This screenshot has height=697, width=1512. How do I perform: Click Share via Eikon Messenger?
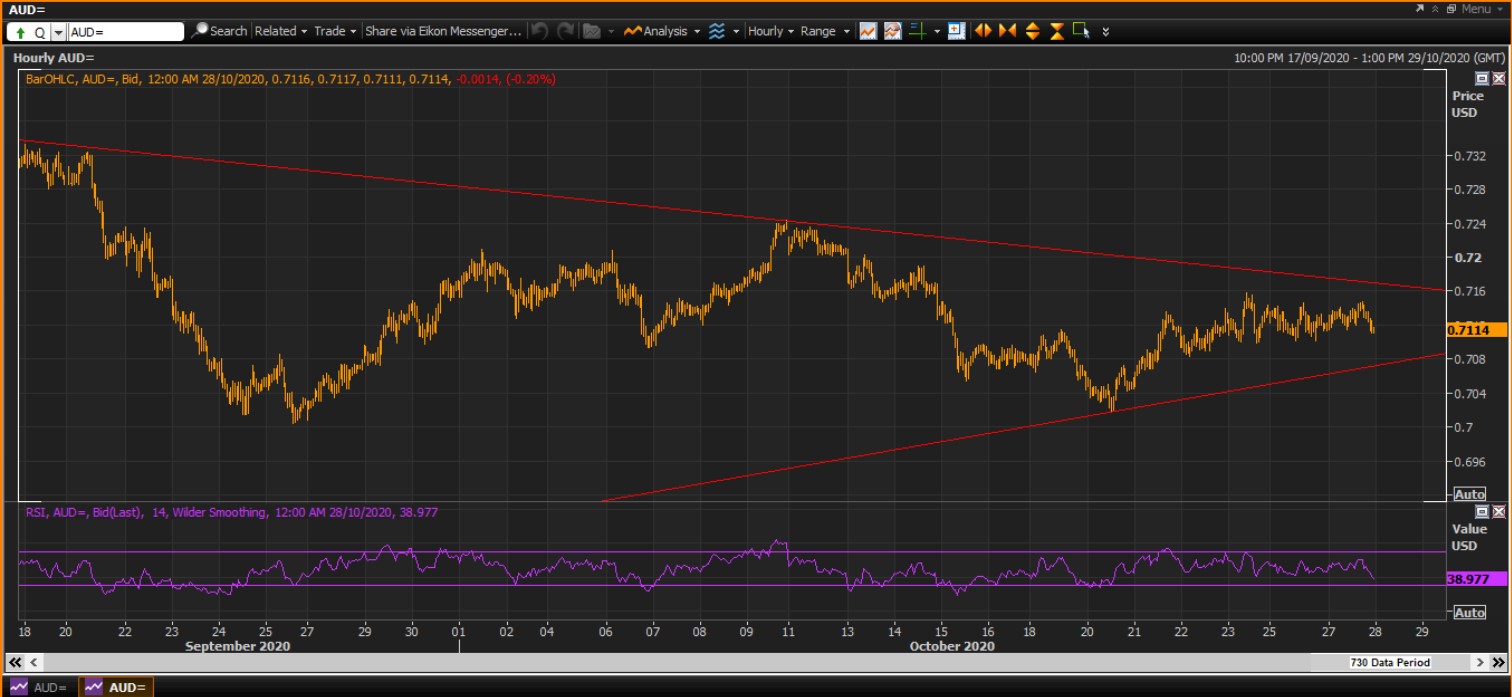[443, 31]
